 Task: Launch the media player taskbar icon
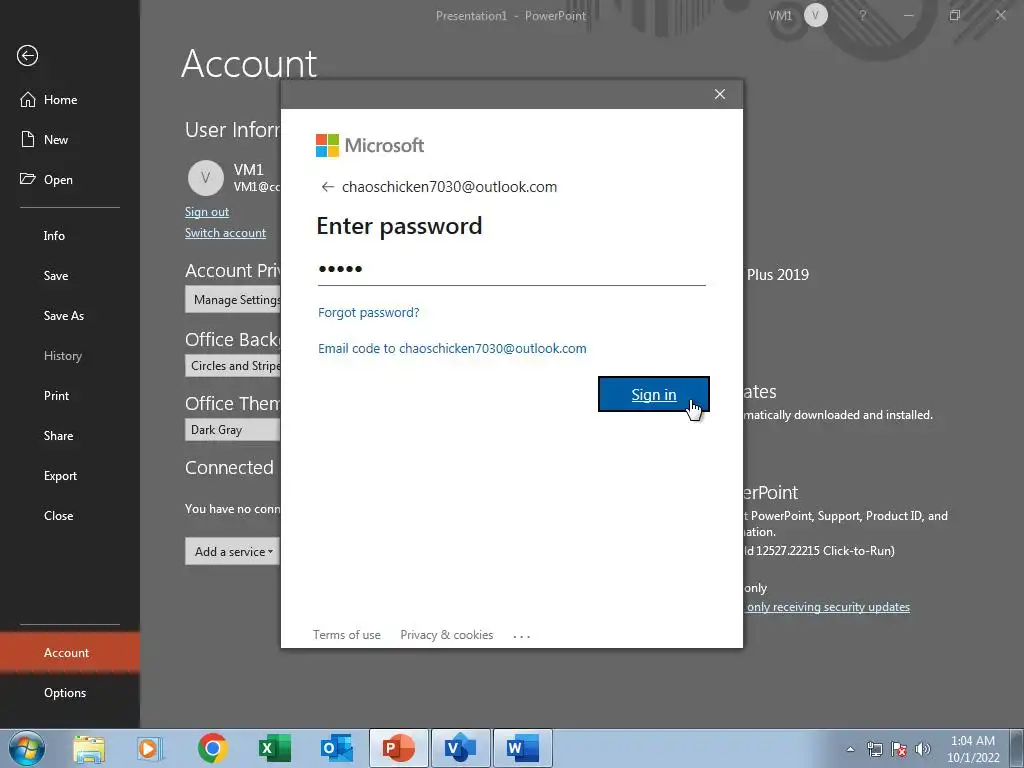pyautogui.click(x=150, y=748)
